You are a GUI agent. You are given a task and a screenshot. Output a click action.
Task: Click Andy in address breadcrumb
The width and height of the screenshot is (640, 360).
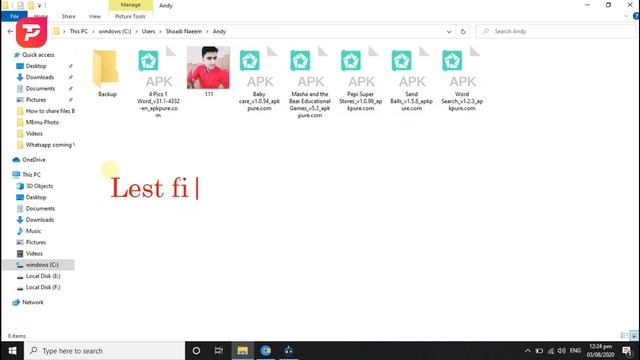coord(219,31)
